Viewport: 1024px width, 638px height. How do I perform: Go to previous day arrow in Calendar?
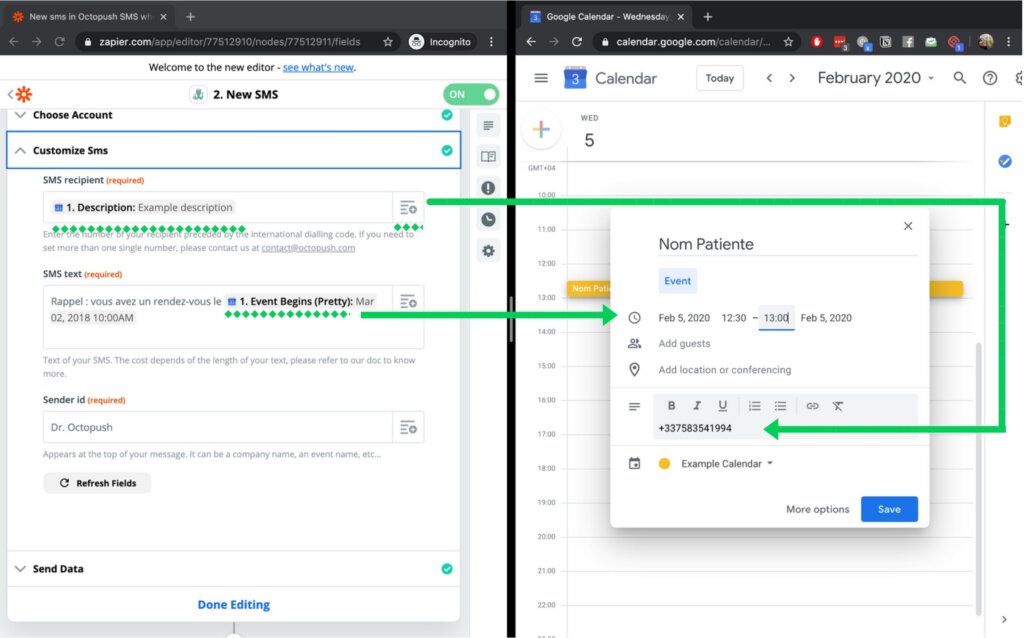click(x=769, y=78)
